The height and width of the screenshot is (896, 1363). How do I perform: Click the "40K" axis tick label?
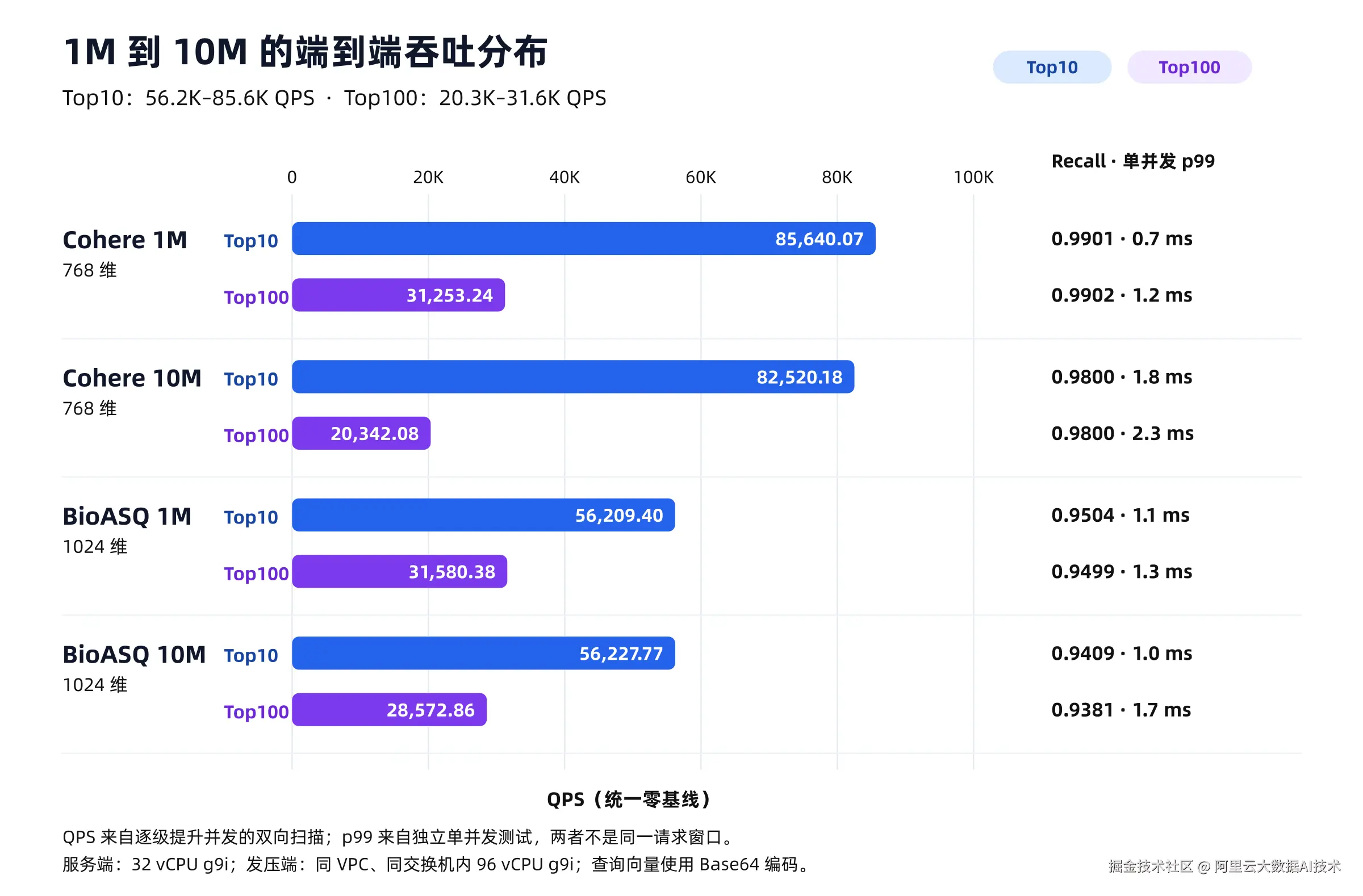[x=565, y=178]
